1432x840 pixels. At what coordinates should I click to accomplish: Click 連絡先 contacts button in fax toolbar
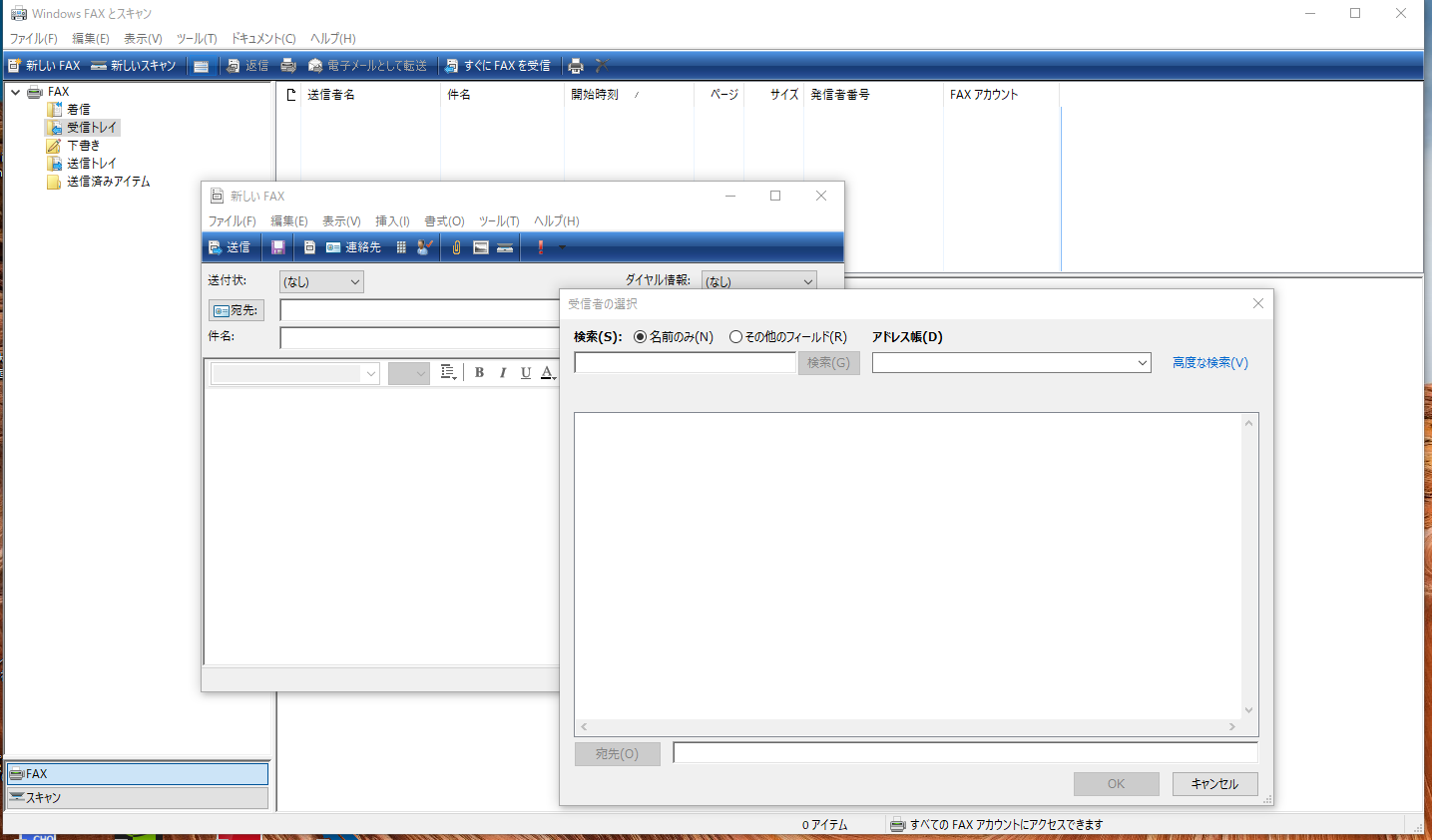coord(353,247)
